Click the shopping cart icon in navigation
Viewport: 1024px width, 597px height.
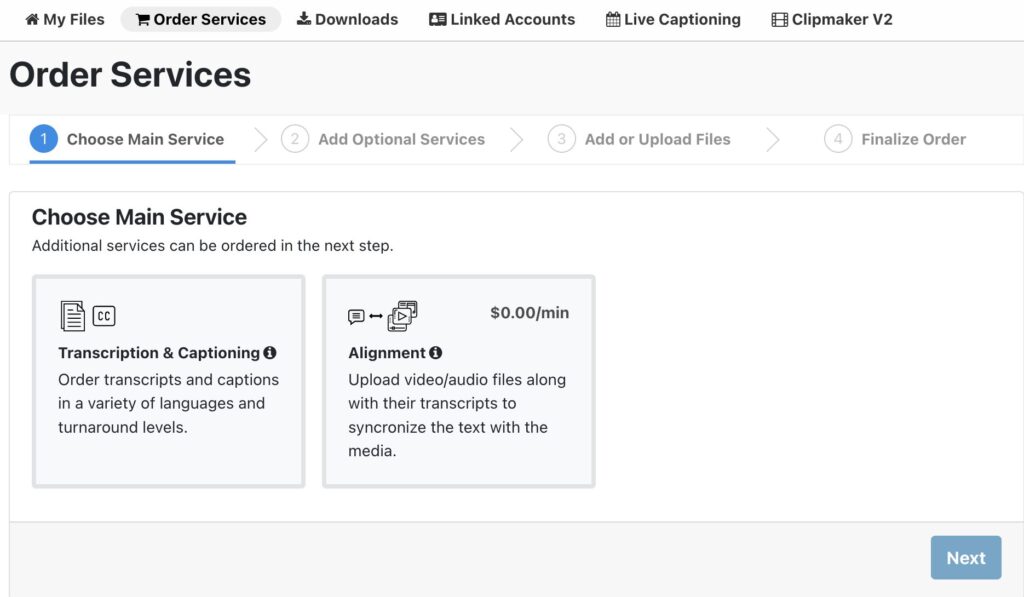pos(143,20)
